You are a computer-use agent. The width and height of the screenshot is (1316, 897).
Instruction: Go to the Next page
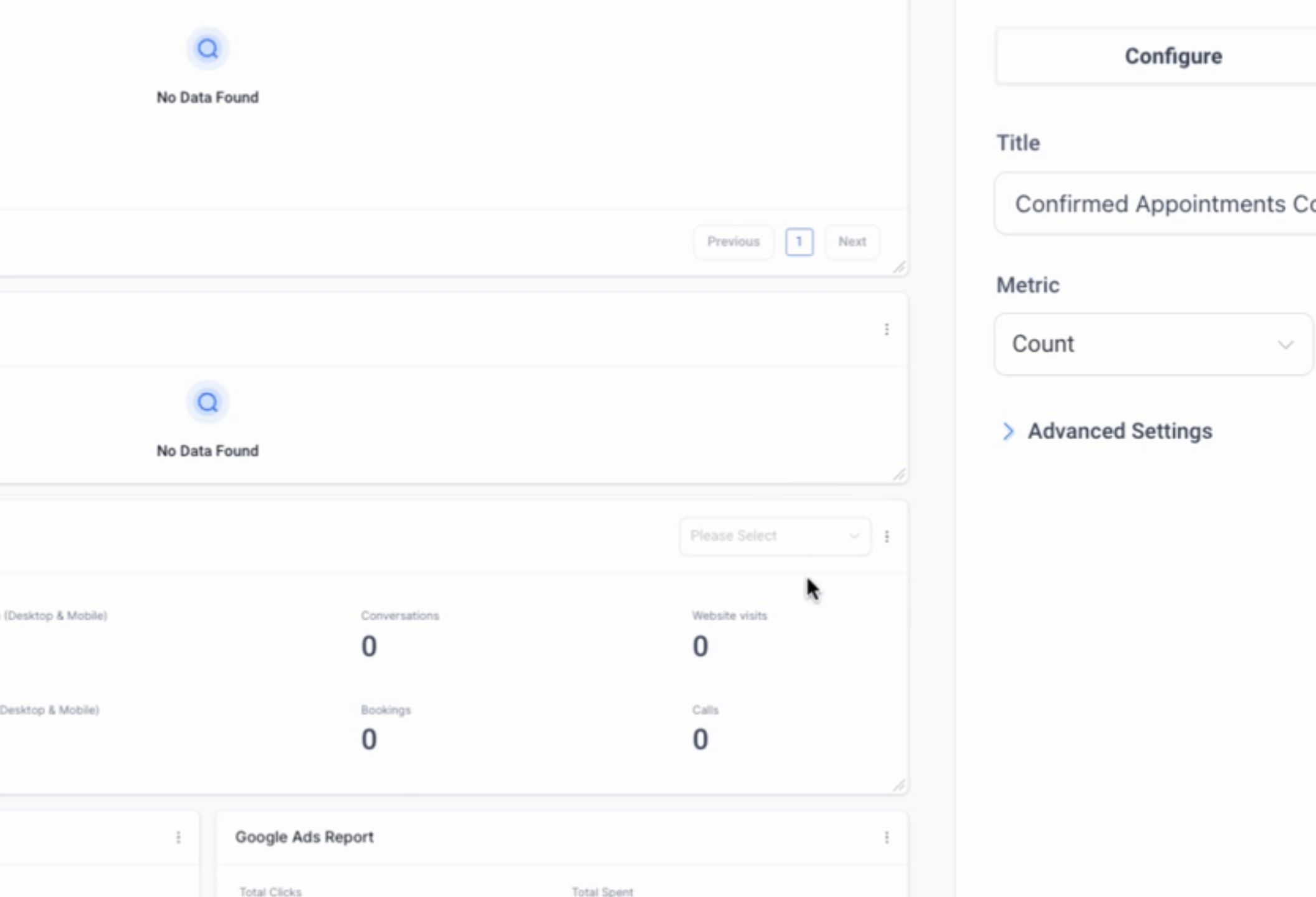[852, 242]
